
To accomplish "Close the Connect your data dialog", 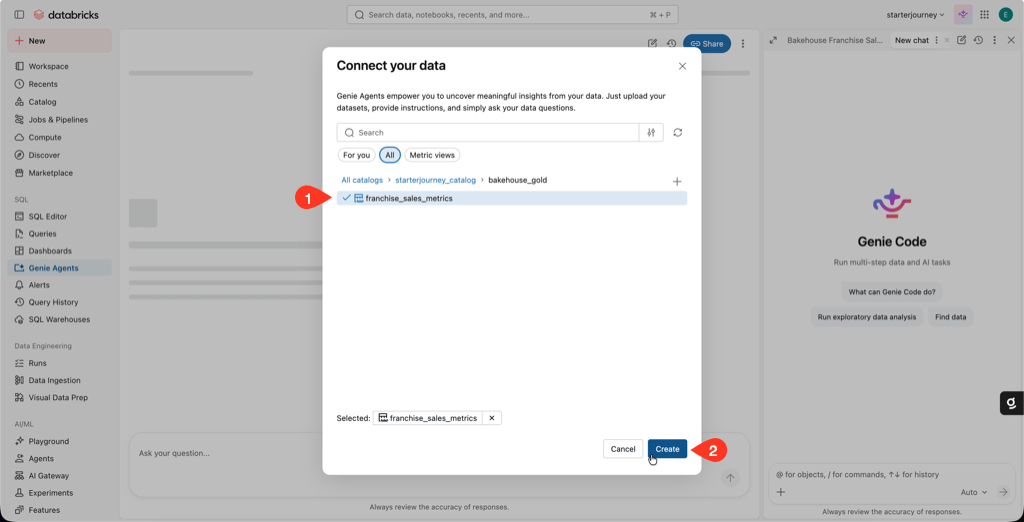I will click(682, 66).
